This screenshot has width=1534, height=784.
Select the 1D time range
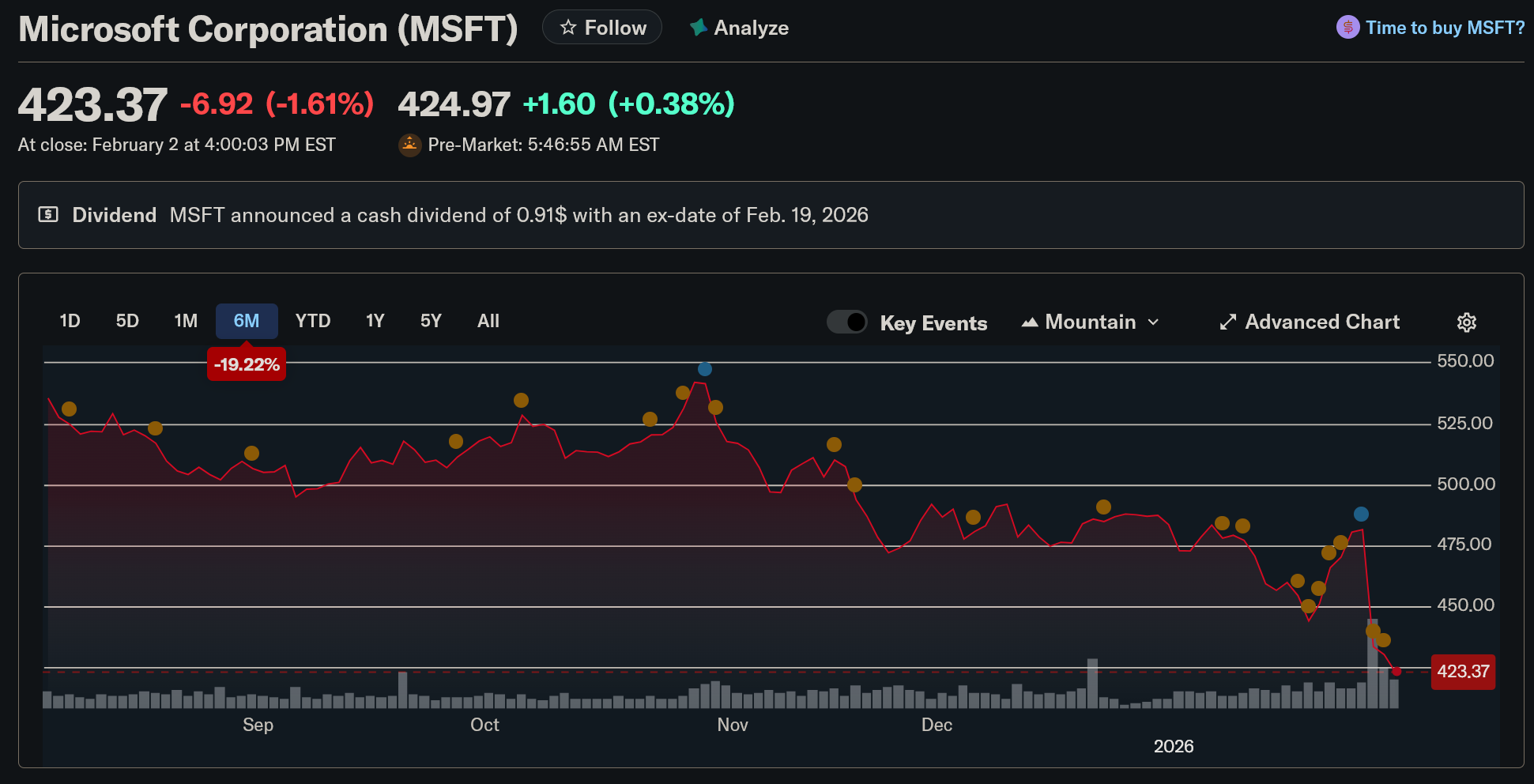(70, 321)
